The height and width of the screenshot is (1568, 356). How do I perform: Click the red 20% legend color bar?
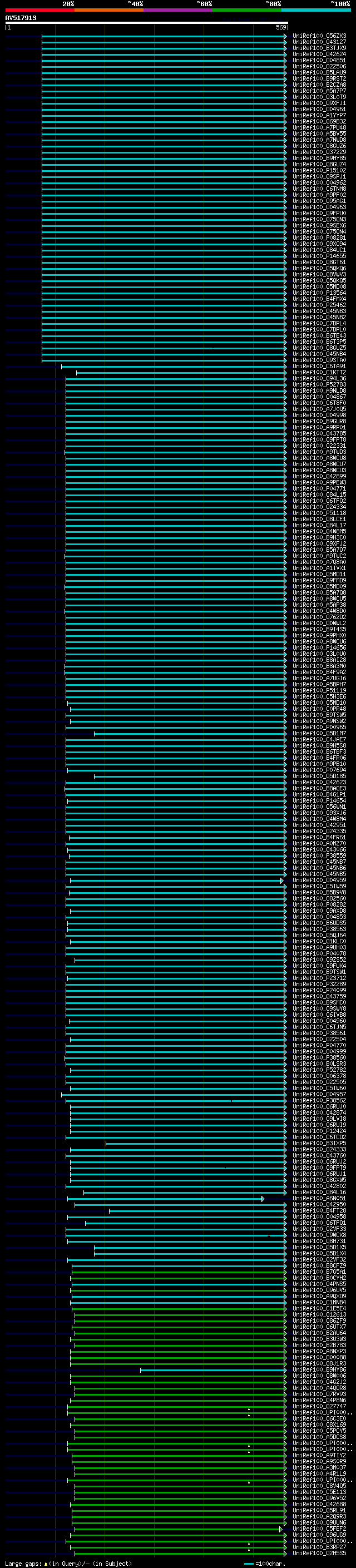(39, 10)
